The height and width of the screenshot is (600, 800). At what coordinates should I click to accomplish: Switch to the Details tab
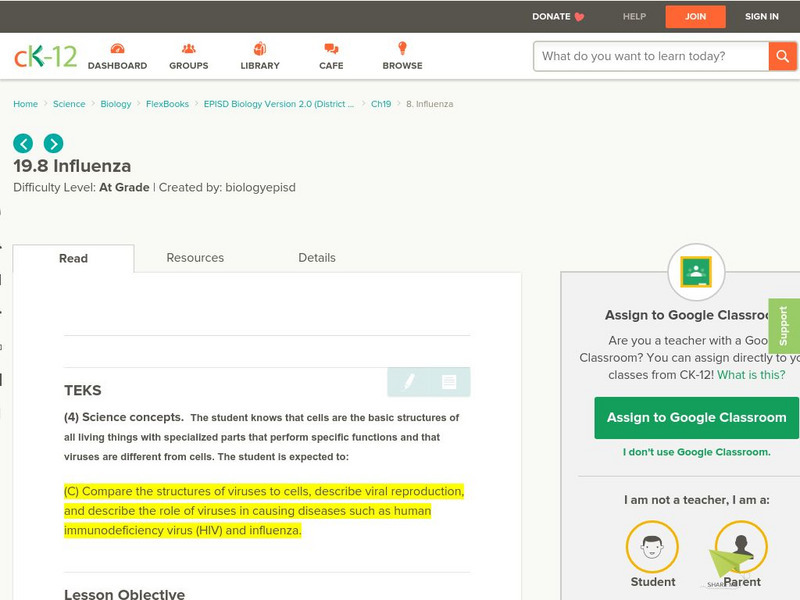(317, 258)
